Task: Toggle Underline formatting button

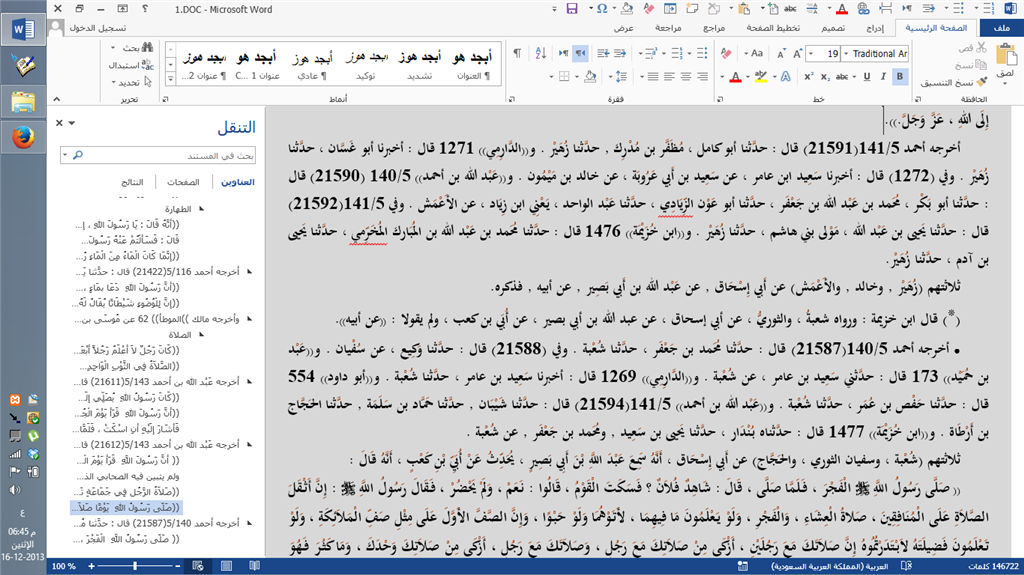Action: pyautogui.click(x=867, y=76)
